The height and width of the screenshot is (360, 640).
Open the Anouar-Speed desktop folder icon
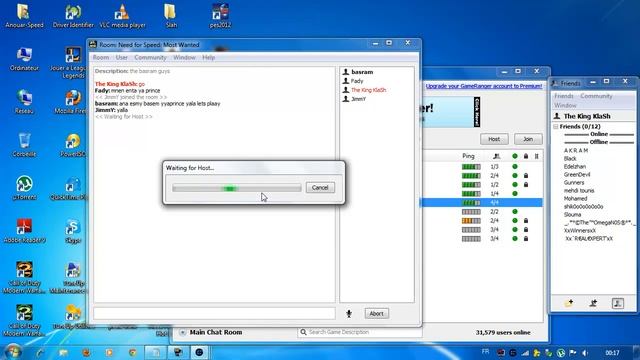tap(24, 16)
